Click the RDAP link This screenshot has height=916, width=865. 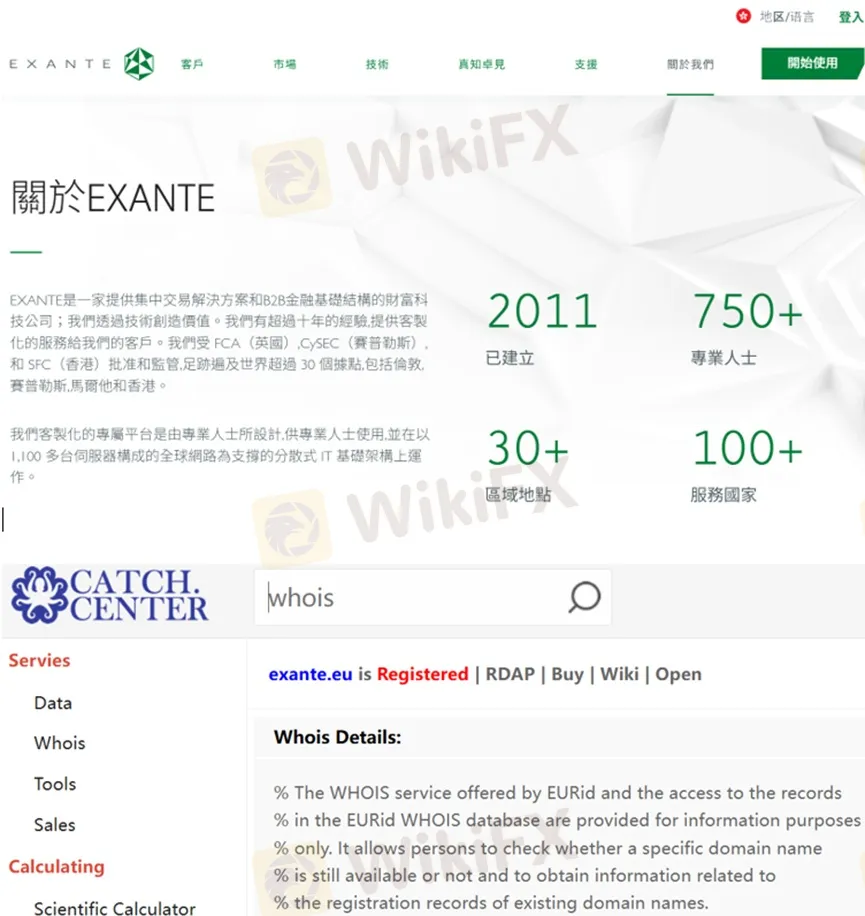510,674
